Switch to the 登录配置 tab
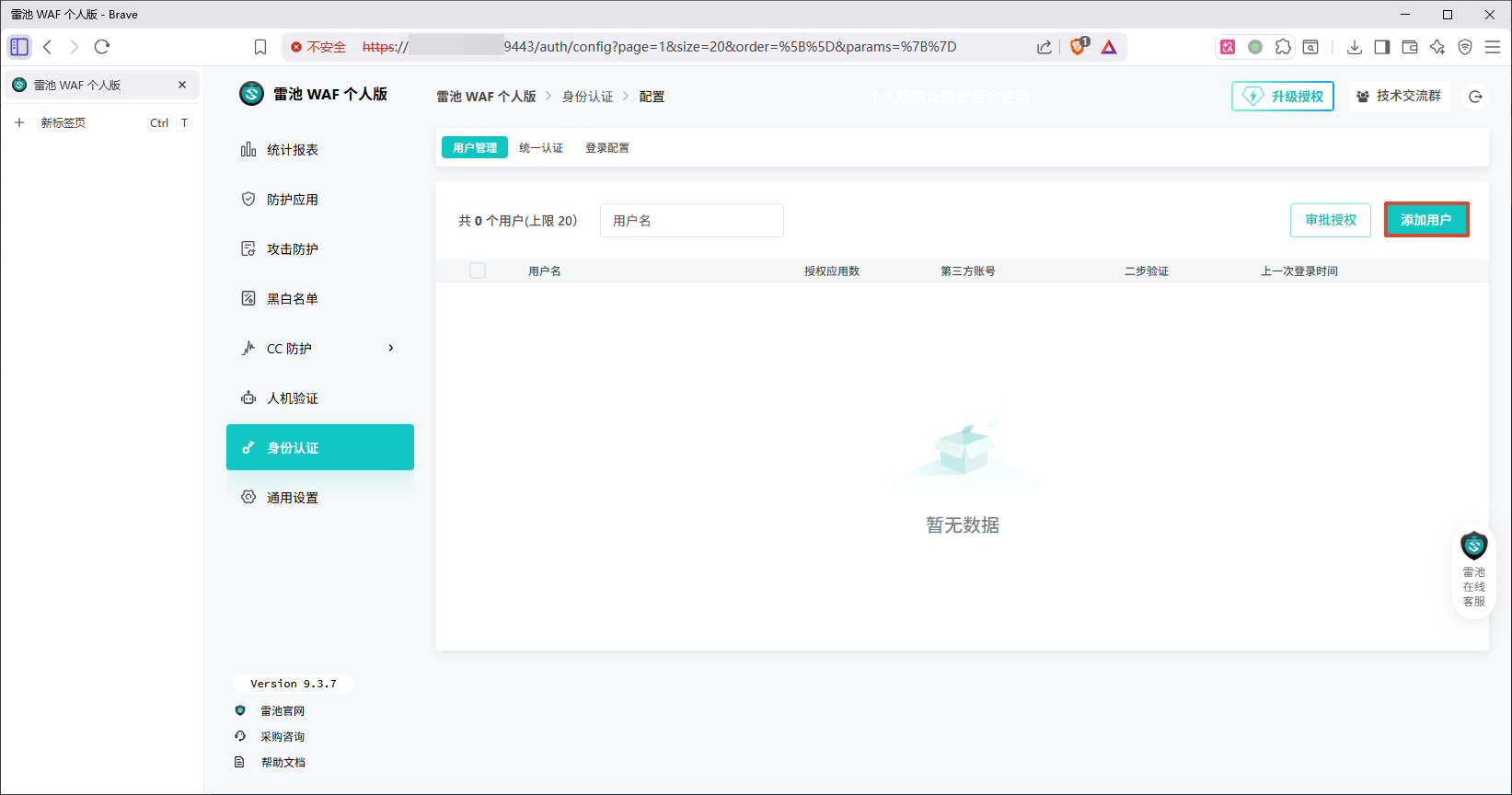Viewport: 1512px width, 795px height. point(607,147)
